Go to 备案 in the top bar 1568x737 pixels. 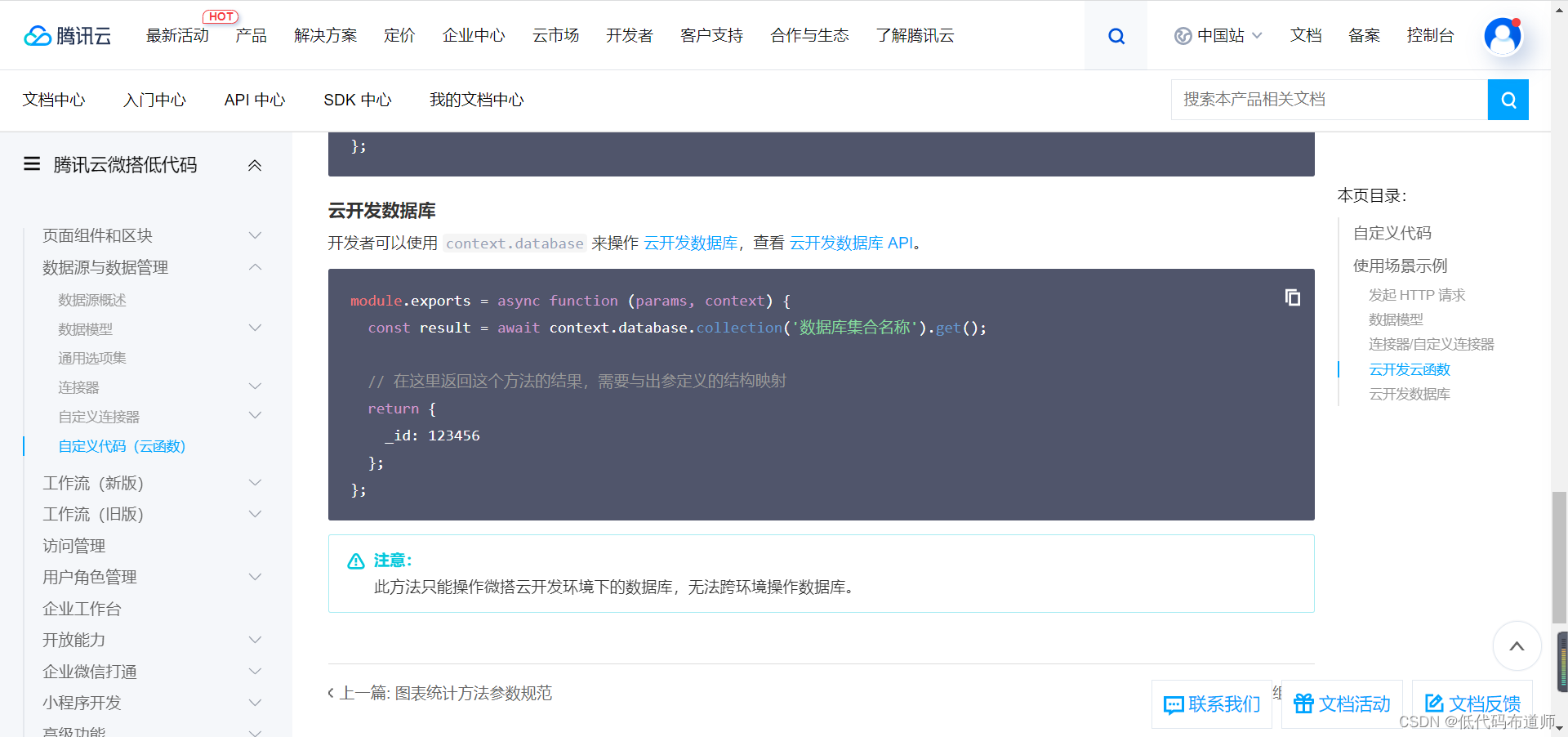pos(1364,36)
